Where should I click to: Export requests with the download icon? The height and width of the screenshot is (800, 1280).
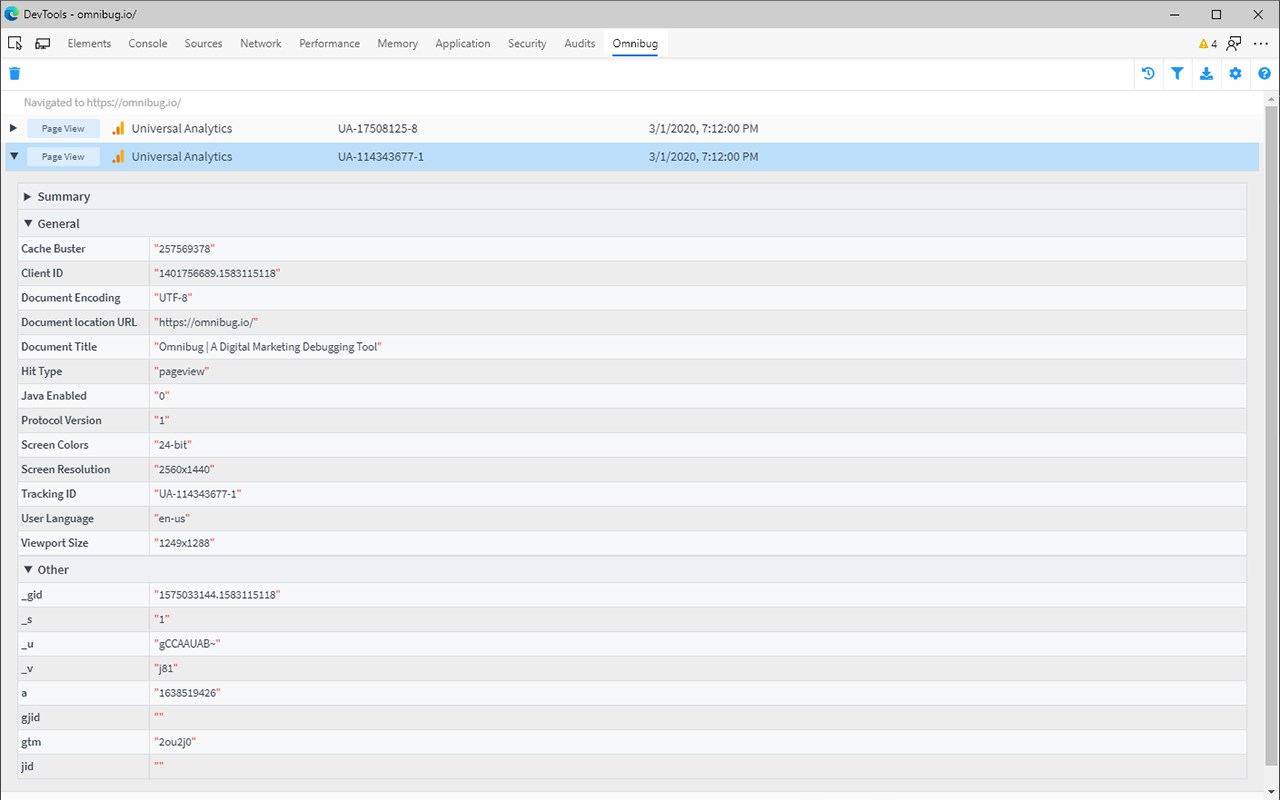tap(1206, 73)
